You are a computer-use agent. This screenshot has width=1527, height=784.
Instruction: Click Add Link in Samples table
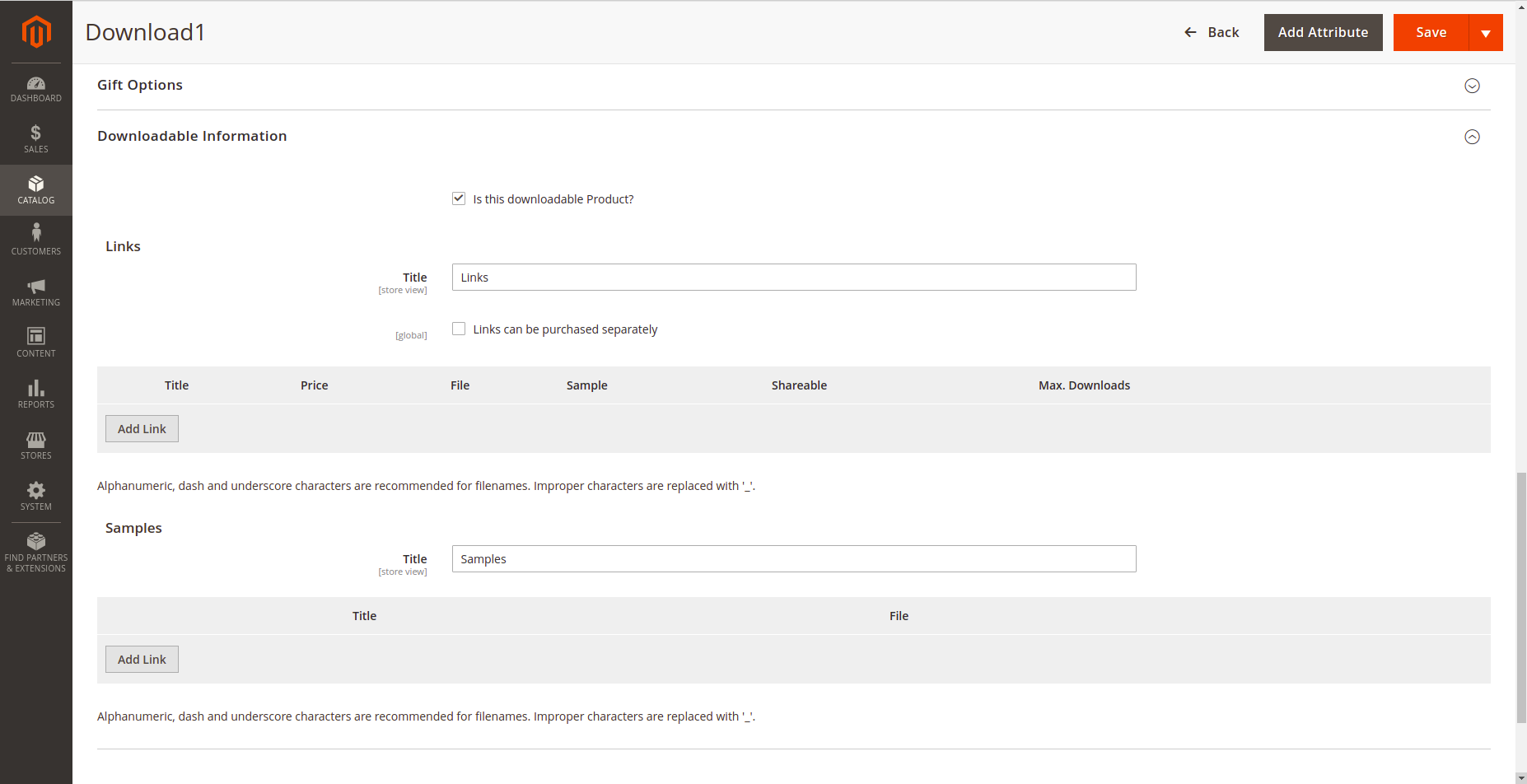(x=142, y=660)
